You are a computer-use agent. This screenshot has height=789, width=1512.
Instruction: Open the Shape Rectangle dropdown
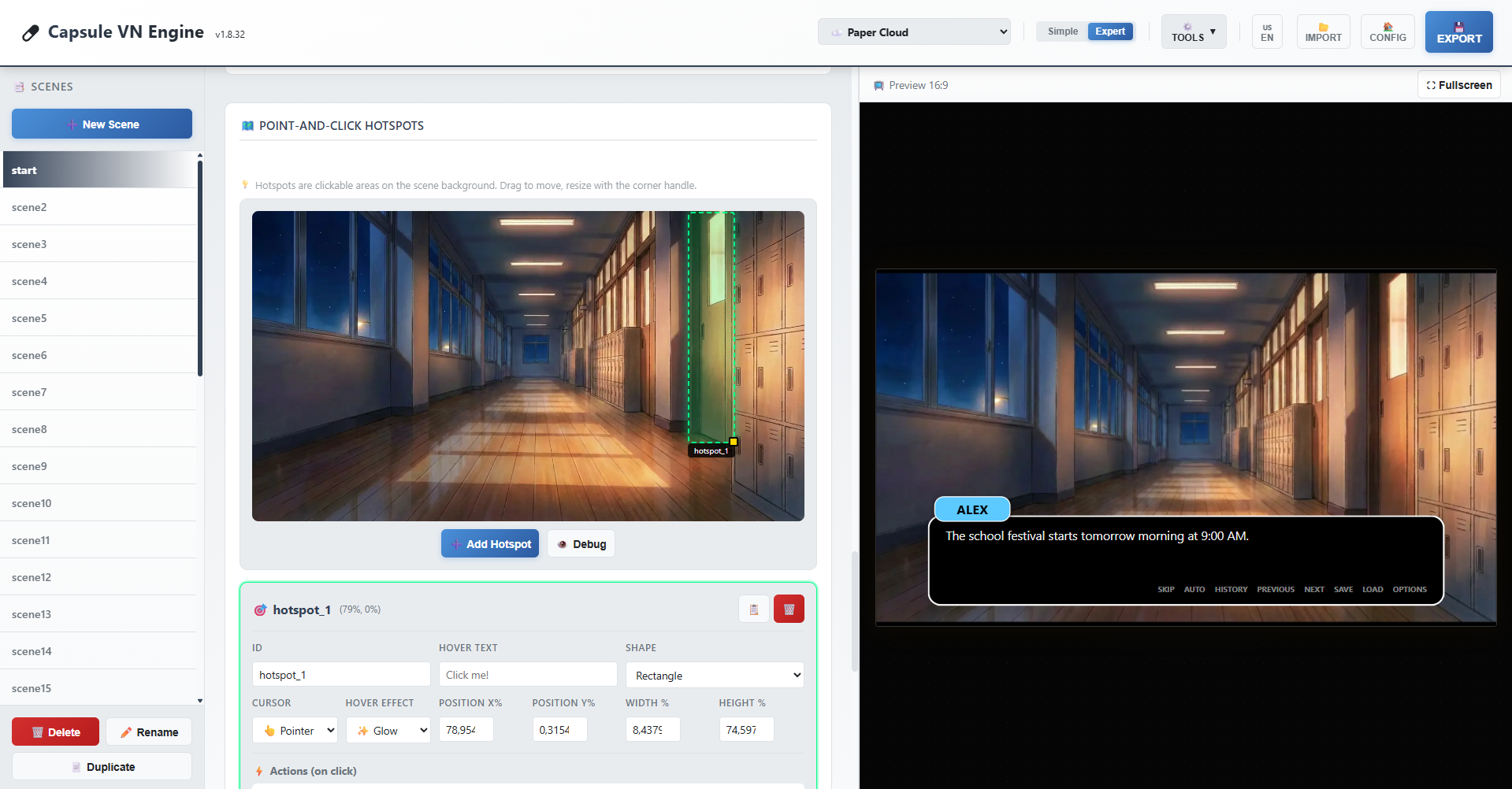(714, 676)
